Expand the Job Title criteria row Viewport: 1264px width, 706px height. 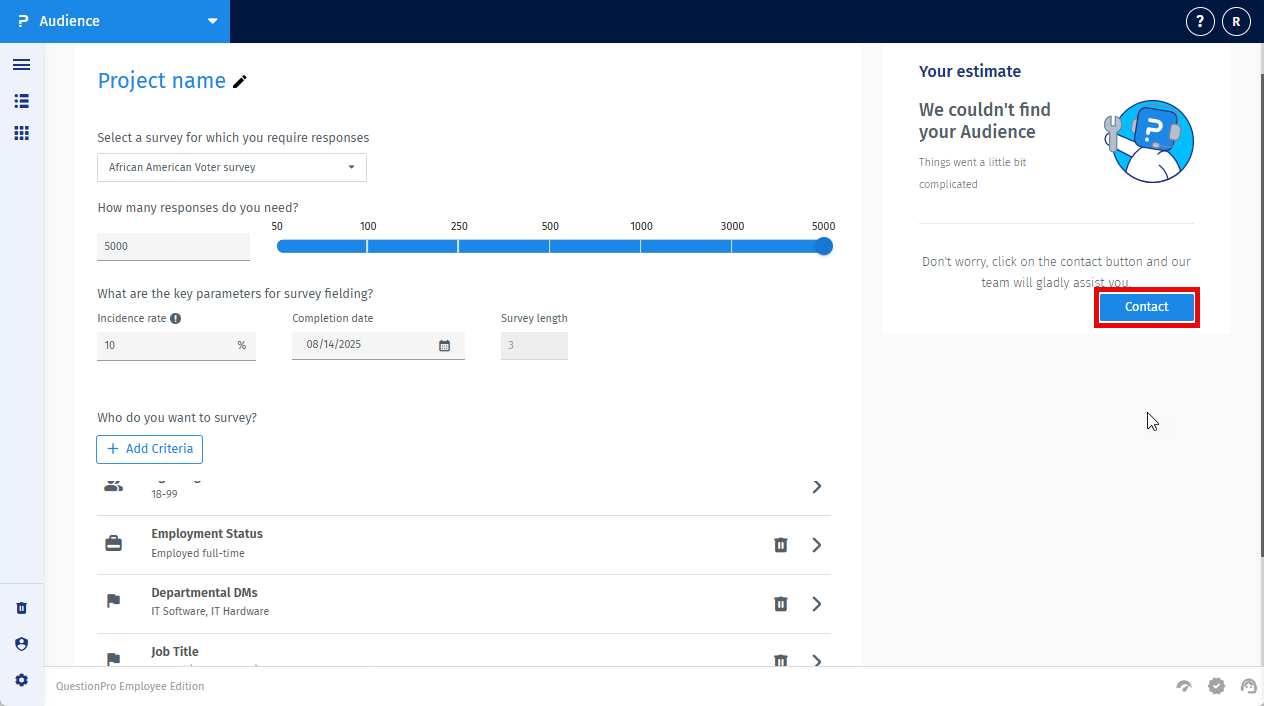[817, 661]
